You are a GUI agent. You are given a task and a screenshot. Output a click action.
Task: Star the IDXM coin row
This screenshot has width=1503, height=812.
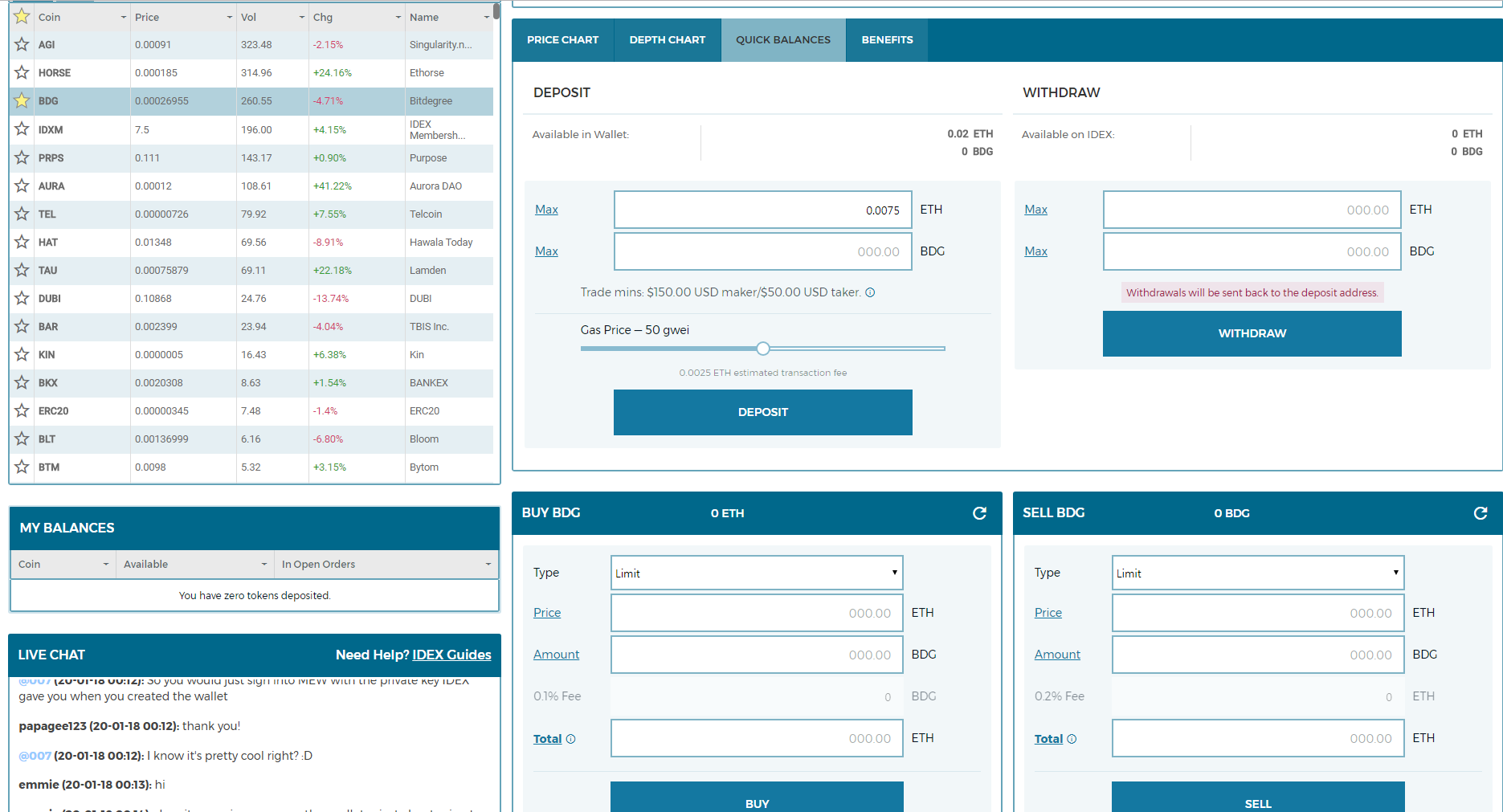click(22, 129)
